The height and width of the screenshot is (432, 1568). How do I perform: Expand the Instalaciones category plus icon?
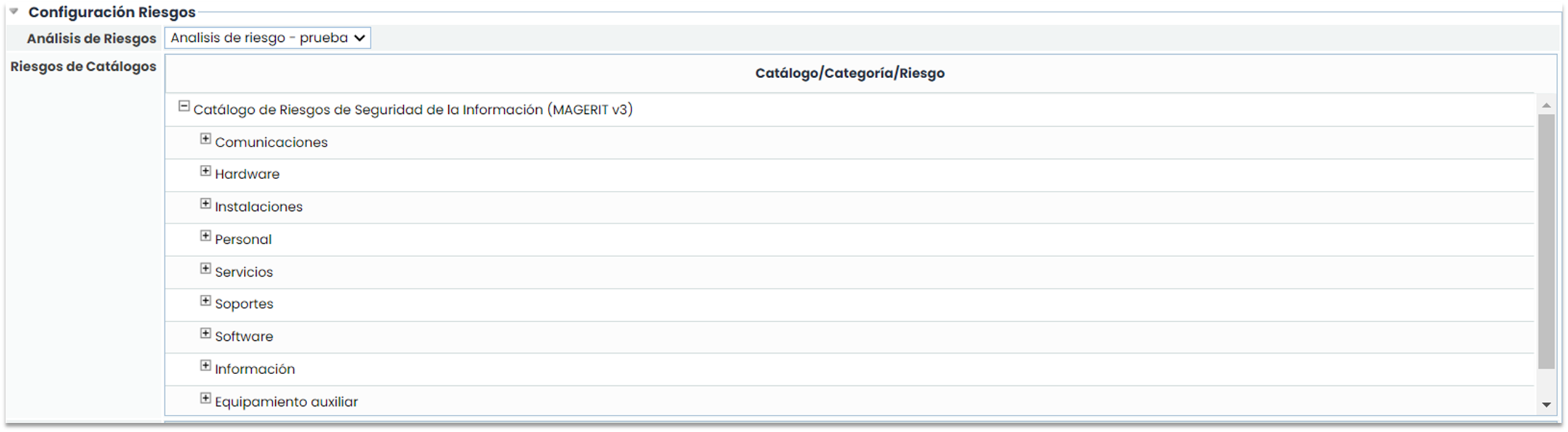206,204
